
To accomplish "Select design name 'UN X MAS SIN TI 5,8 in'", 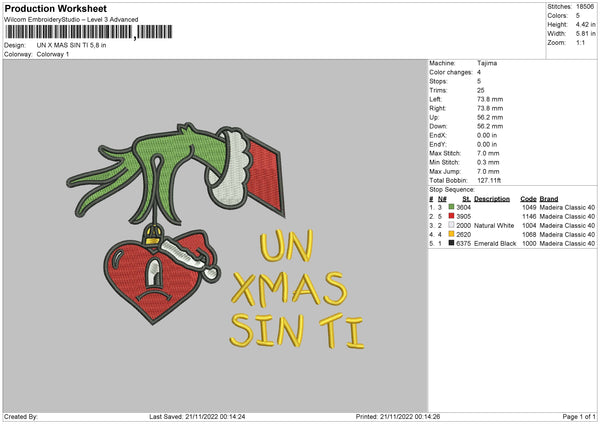I will [x=72, y=45].
